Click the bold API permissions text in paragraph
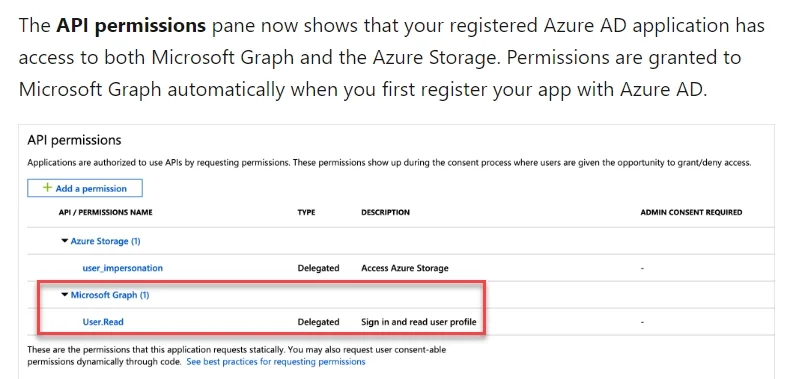The image size is (793, 379). coord(131,26)
